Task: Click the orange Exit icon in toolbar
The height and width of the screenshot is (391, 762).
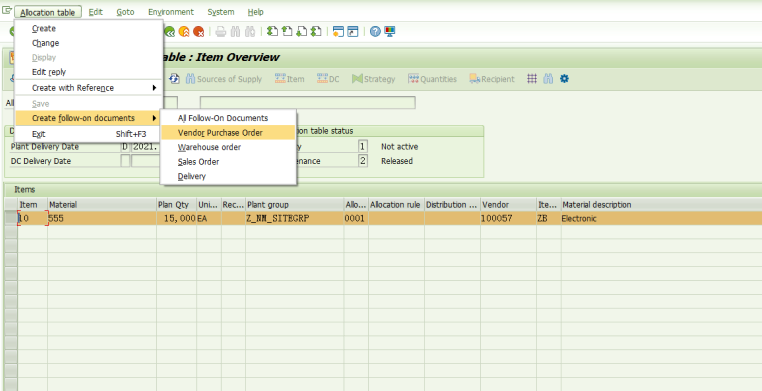Action: click(x=184, y=32)
